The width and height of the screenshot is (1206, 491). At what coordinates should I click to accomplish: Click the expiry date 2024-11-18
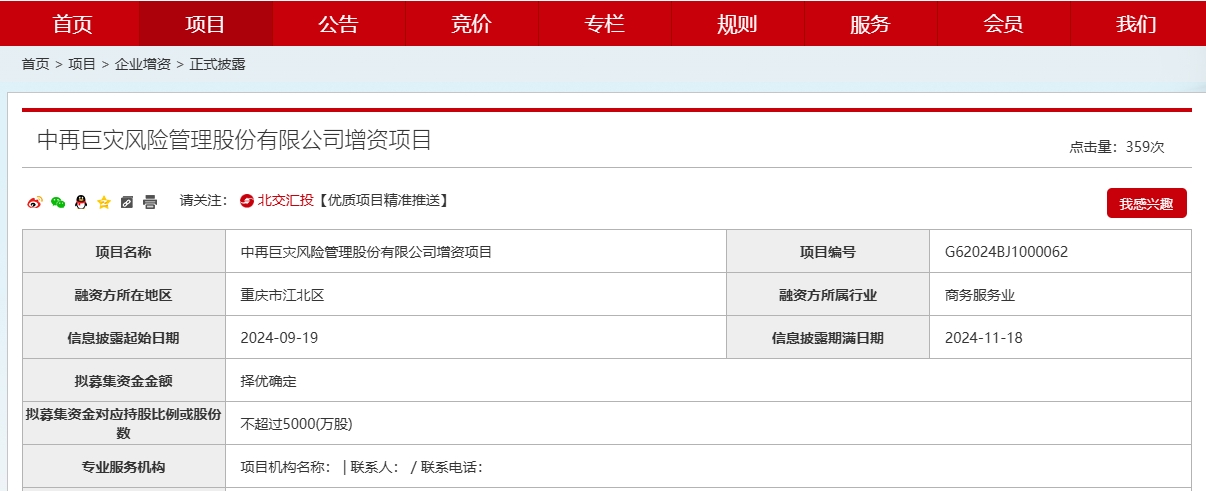click(983, 338)
